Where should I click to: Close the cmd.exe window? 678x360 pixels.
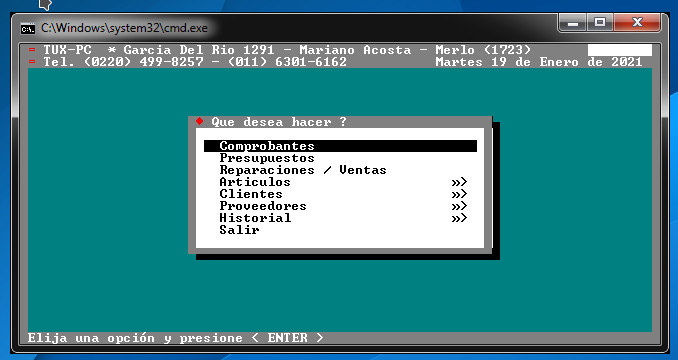click(x=637, y=22)
